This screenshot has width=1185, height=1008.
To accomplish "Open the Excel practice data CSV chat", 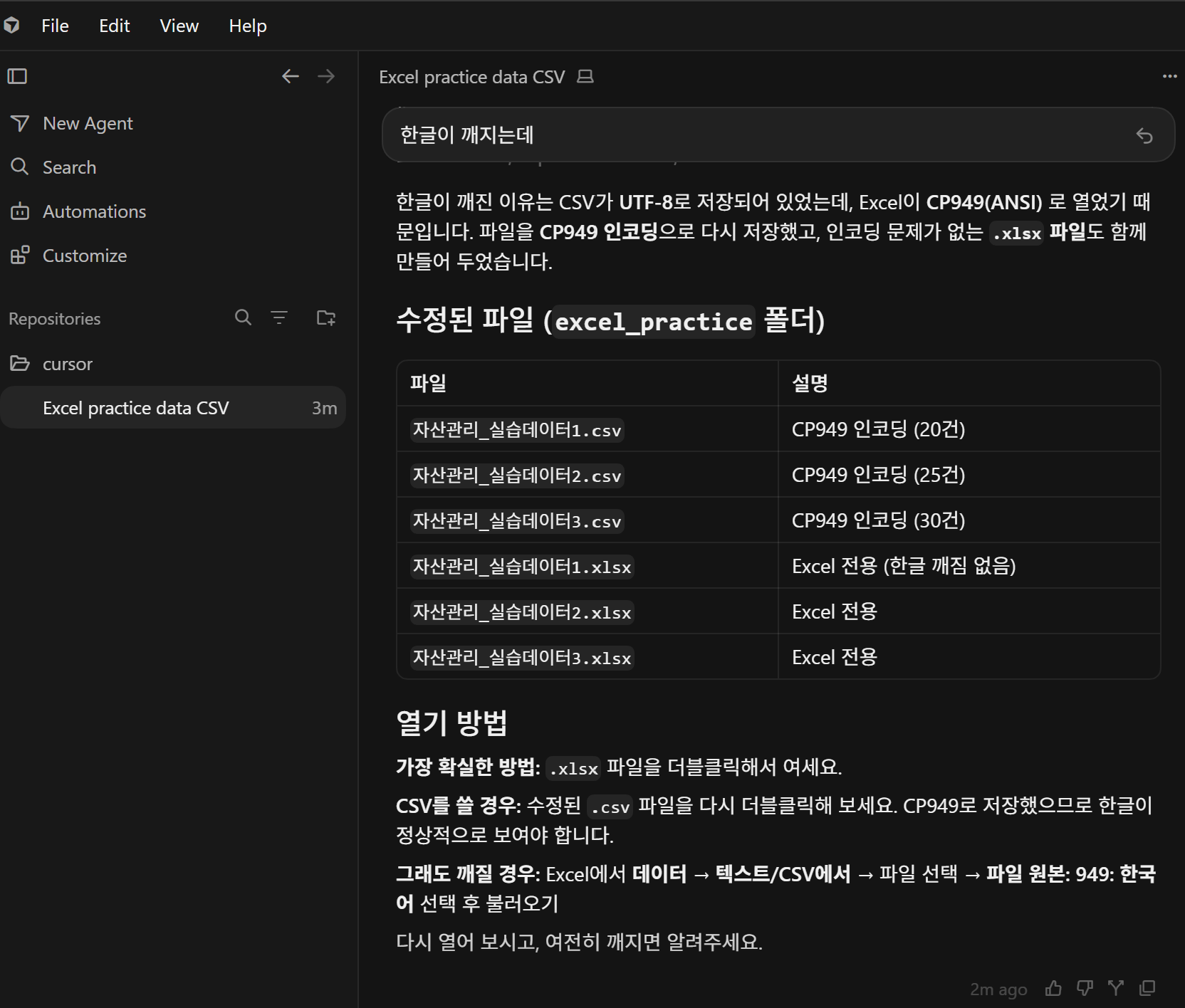I will pos(173,408).
